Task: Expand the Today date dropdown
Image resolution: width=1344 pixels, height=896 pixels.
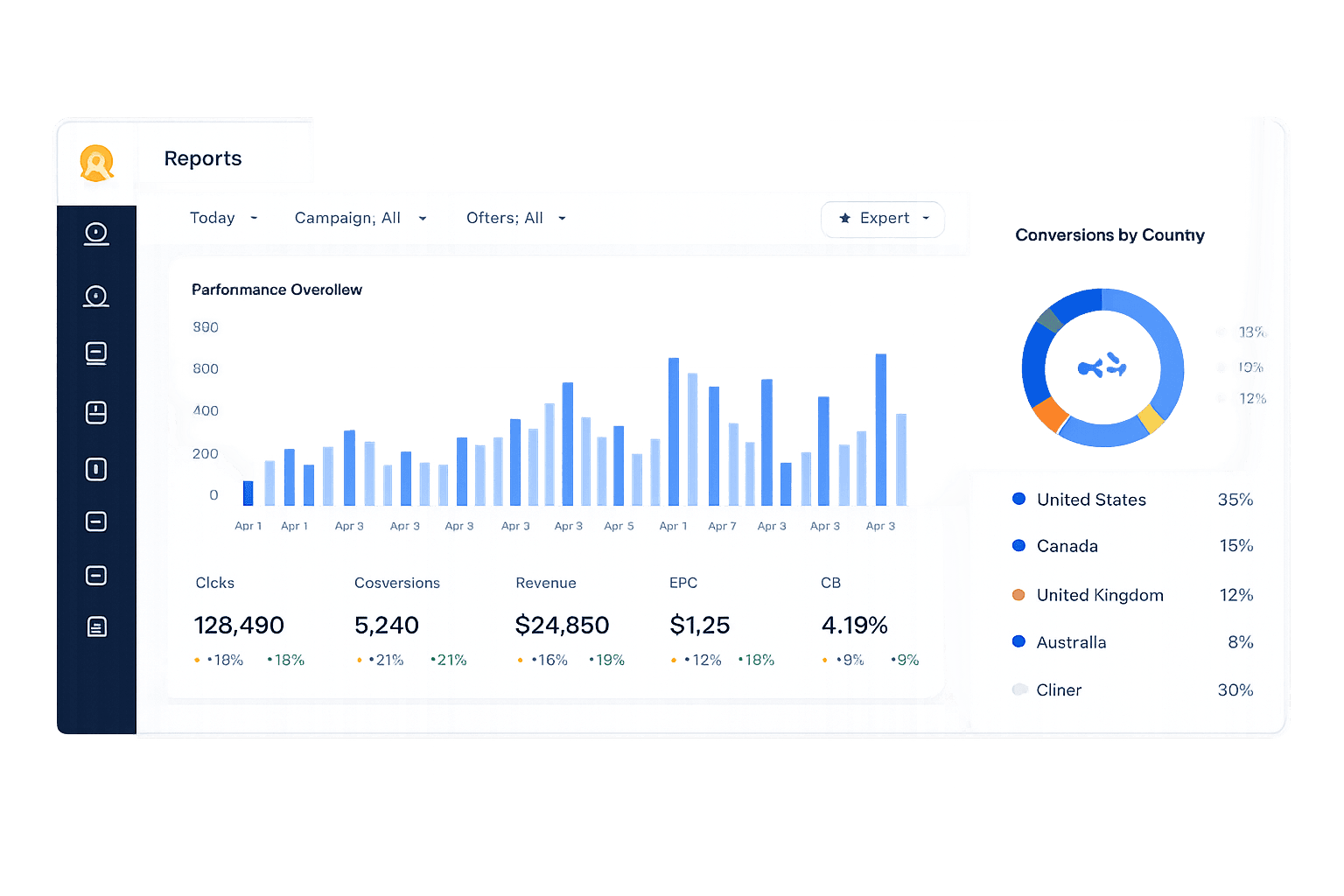Action: 223,218
